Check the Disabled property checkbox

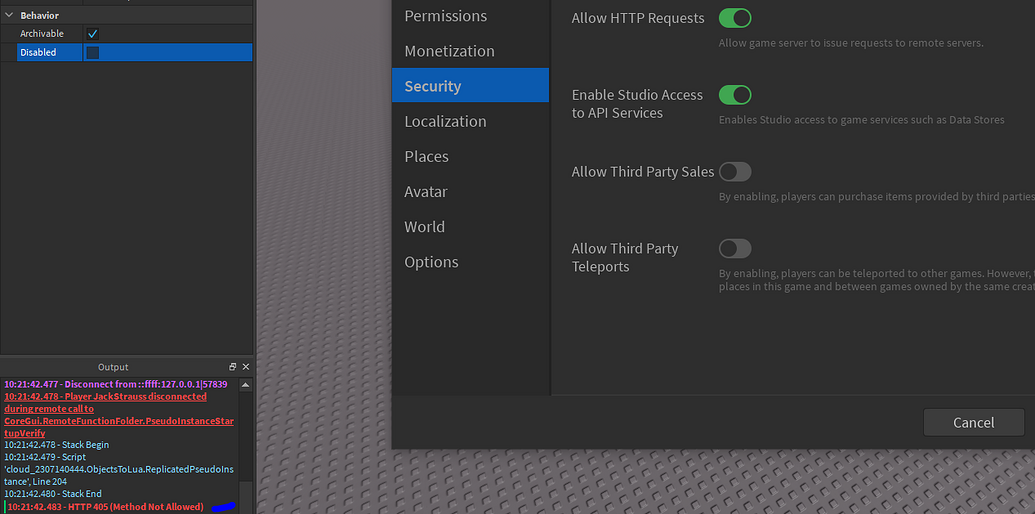pyautogui.click(x=93, y=53)
